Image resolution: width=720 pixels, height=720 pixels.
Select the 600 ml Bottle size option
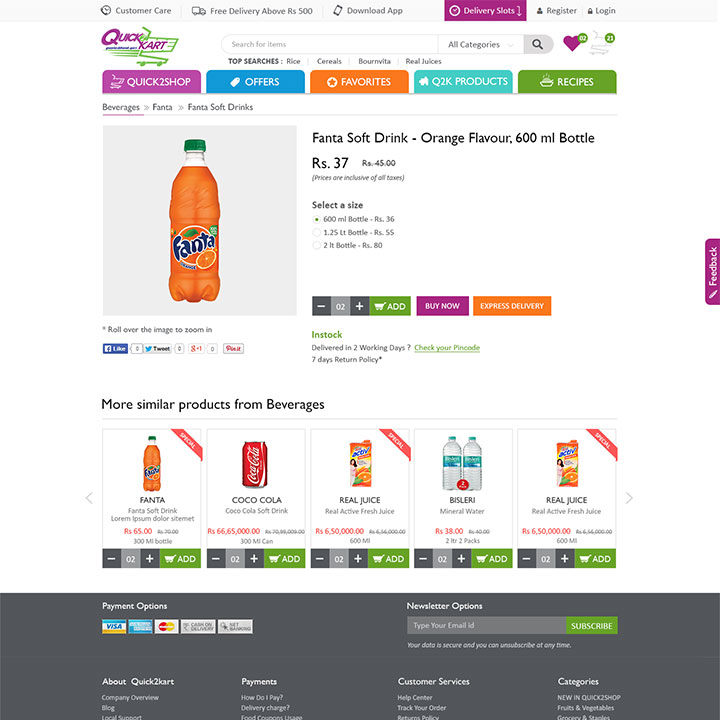[x=317, y=219]
